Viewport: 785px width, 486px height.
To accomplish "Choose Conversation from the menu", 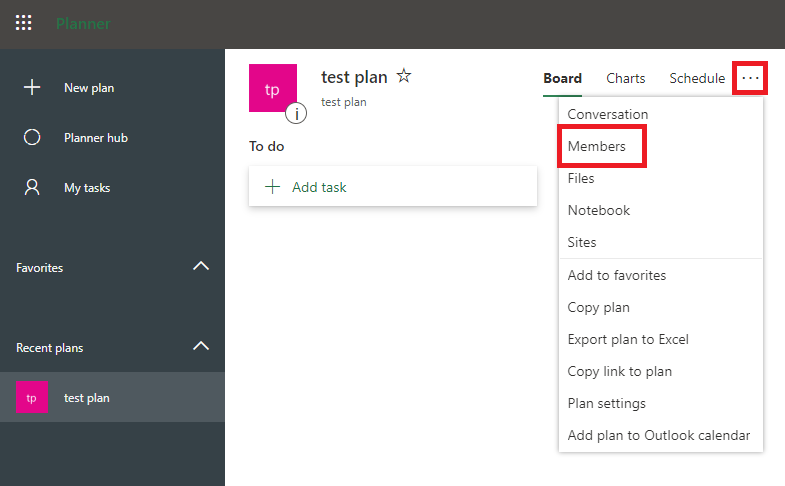I will point(661,114).
